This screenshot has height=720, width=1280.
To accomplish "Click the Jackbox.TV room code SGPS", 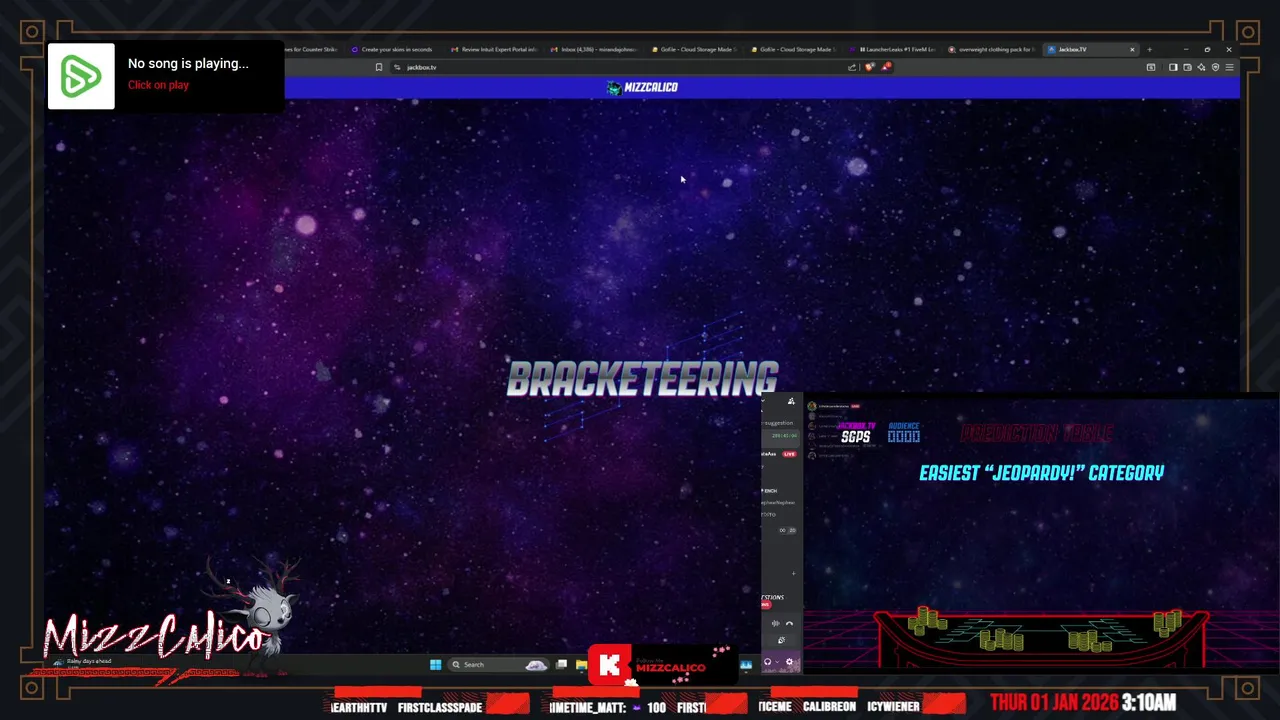I will coord(855,437).
